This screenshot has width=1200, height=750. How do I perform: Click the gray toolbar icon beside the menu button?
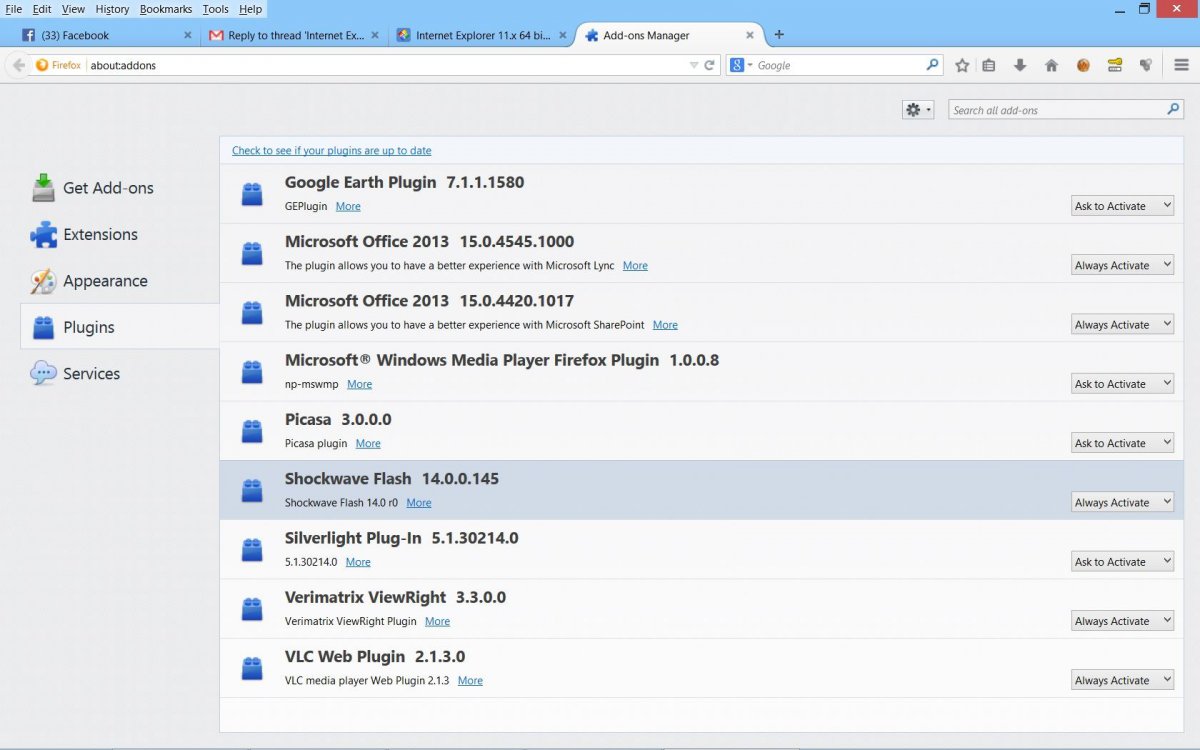point(1146,65)
